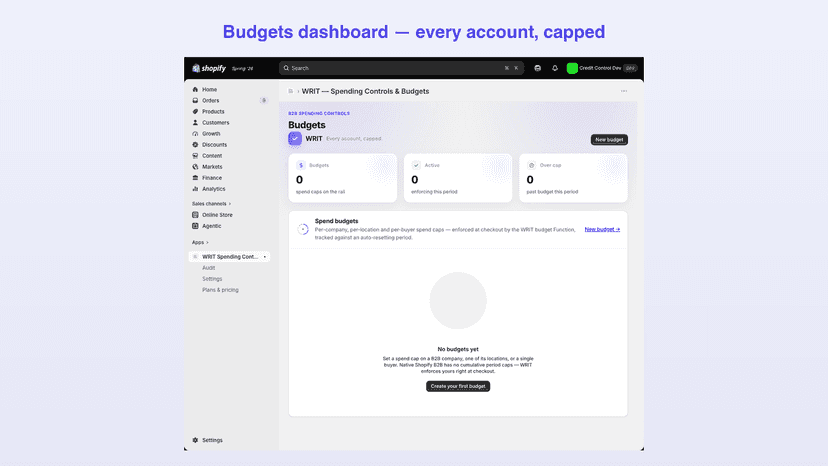Click the Finance bank icon
Screen dimensions: 828x466
point(195,178)
